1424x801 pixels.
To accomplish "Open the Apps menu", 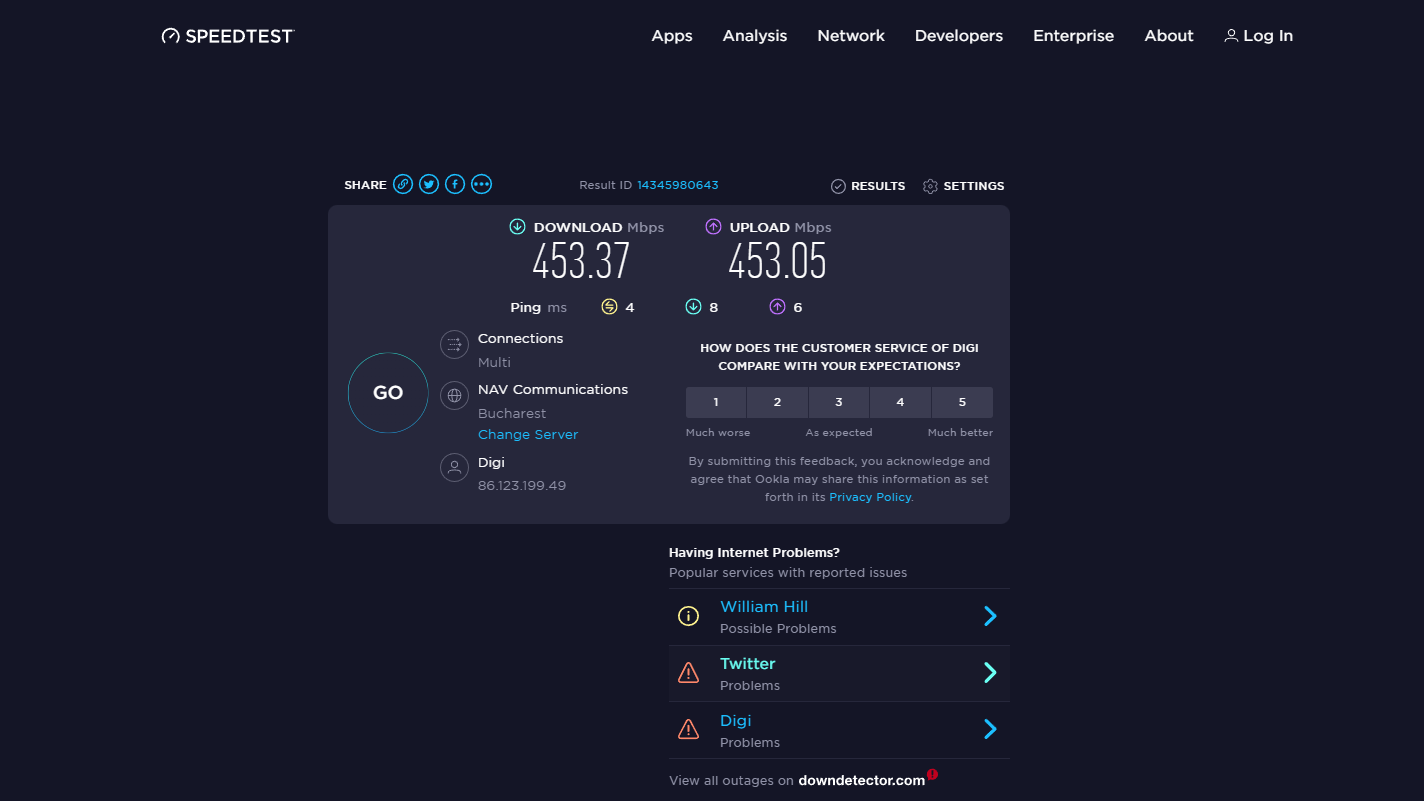I will coord(672,36).
